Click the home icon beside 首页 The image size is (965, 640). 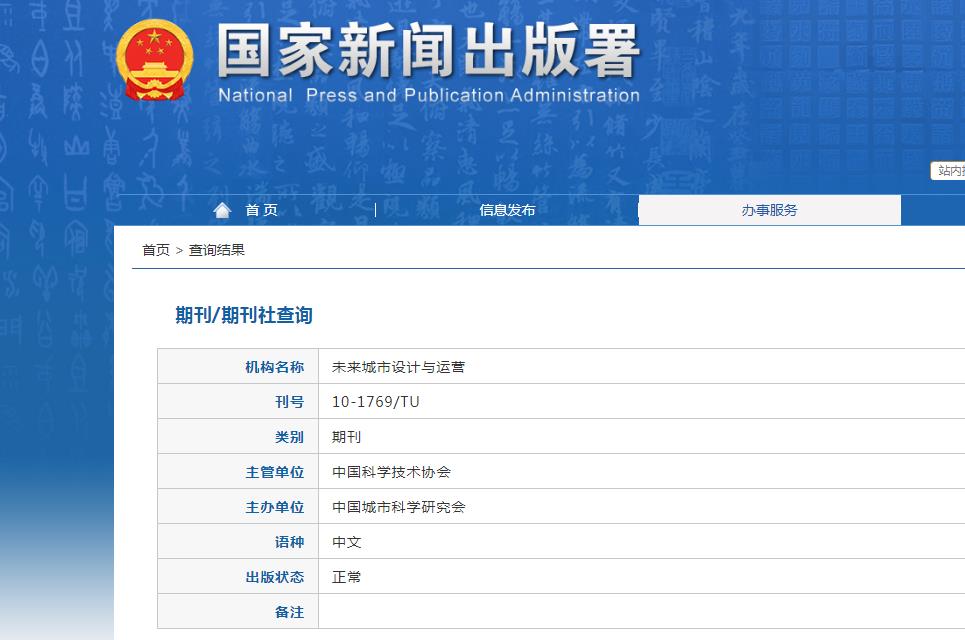222,209
